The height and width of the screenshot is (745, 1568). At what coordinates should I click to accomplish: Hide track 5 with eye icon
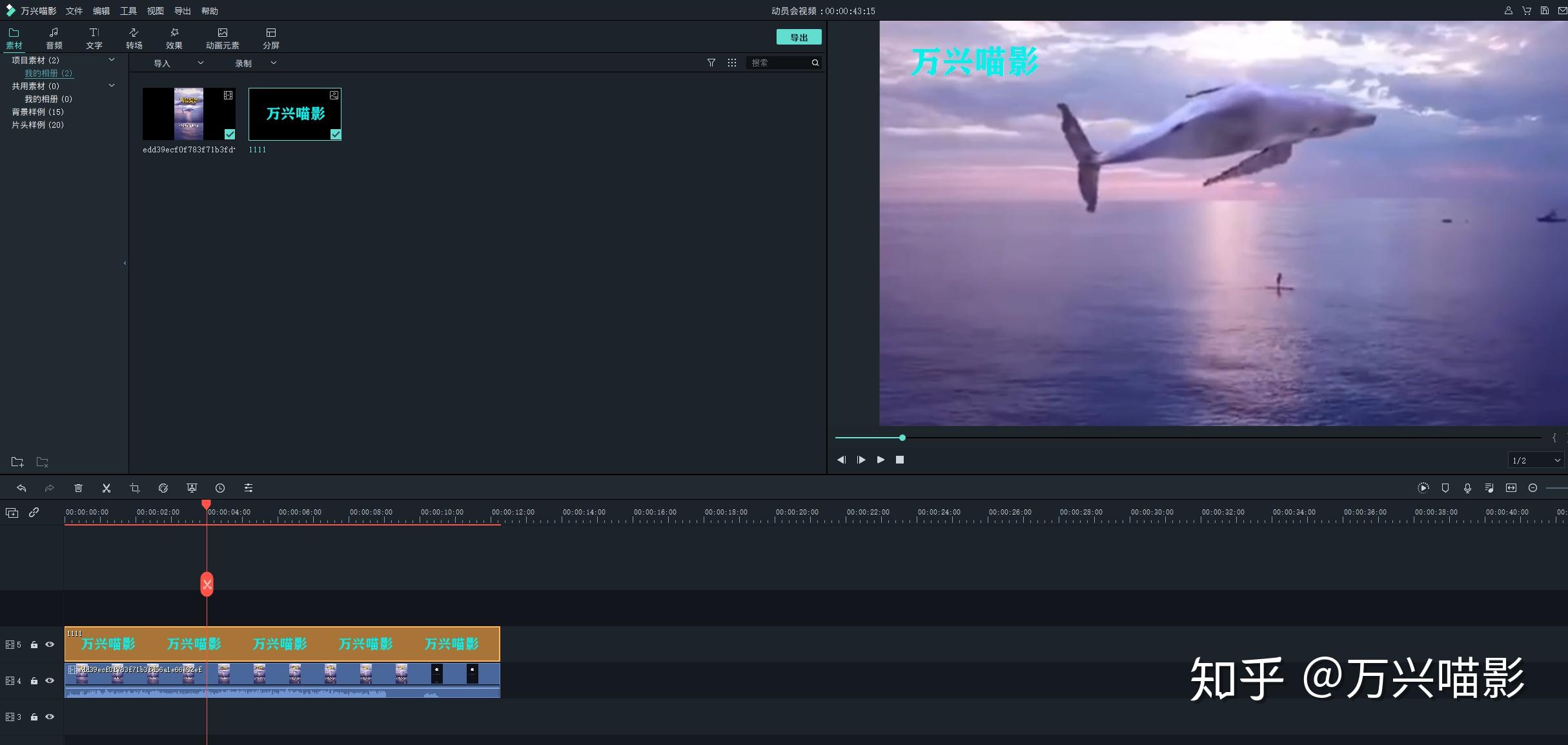click(x=50, y=644)
